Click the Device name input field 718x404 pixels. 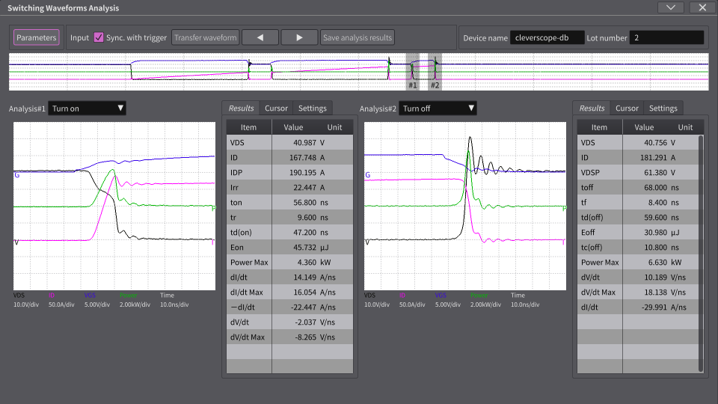click(546, 38)
